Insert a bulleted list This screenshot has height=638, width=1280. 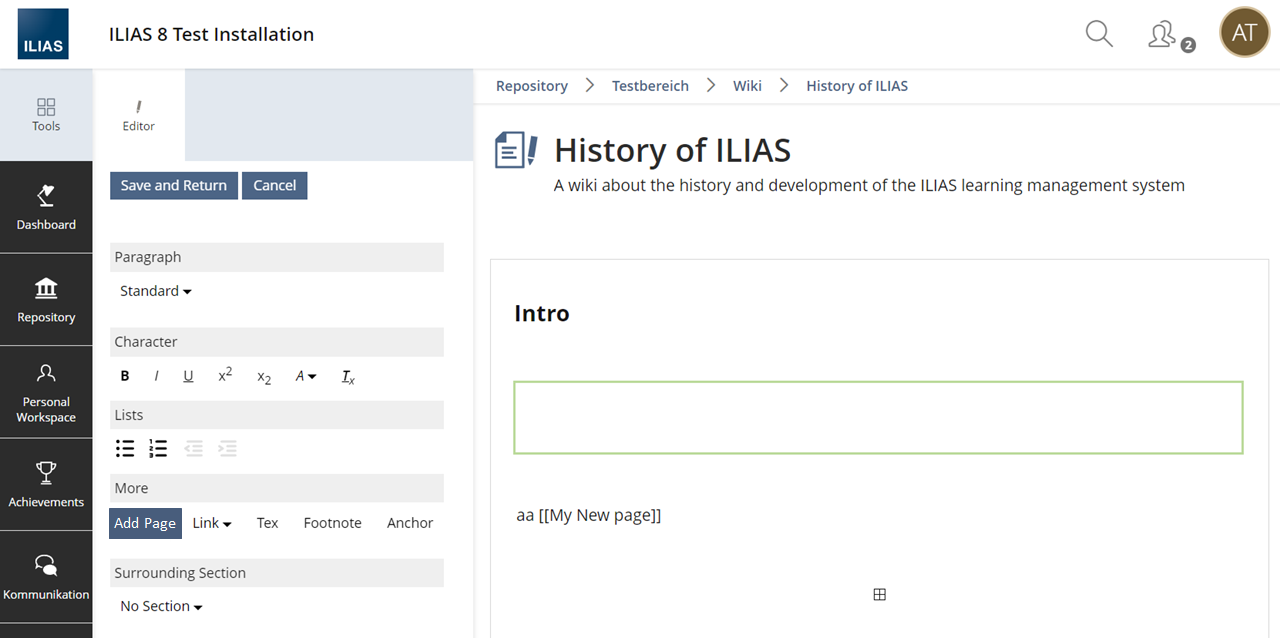coord(125,449)
